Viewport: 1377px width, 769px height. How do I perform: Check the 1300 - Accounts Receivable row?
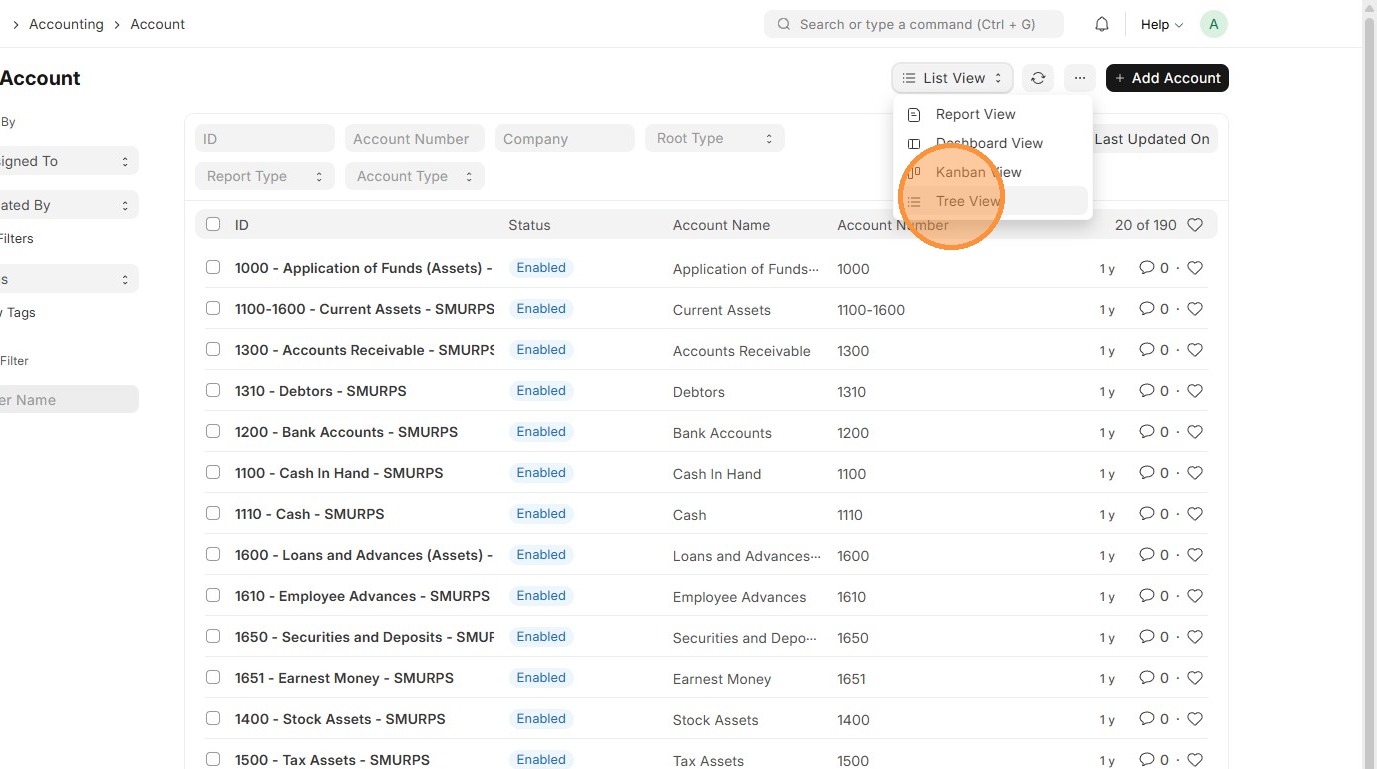pos(213,349)
